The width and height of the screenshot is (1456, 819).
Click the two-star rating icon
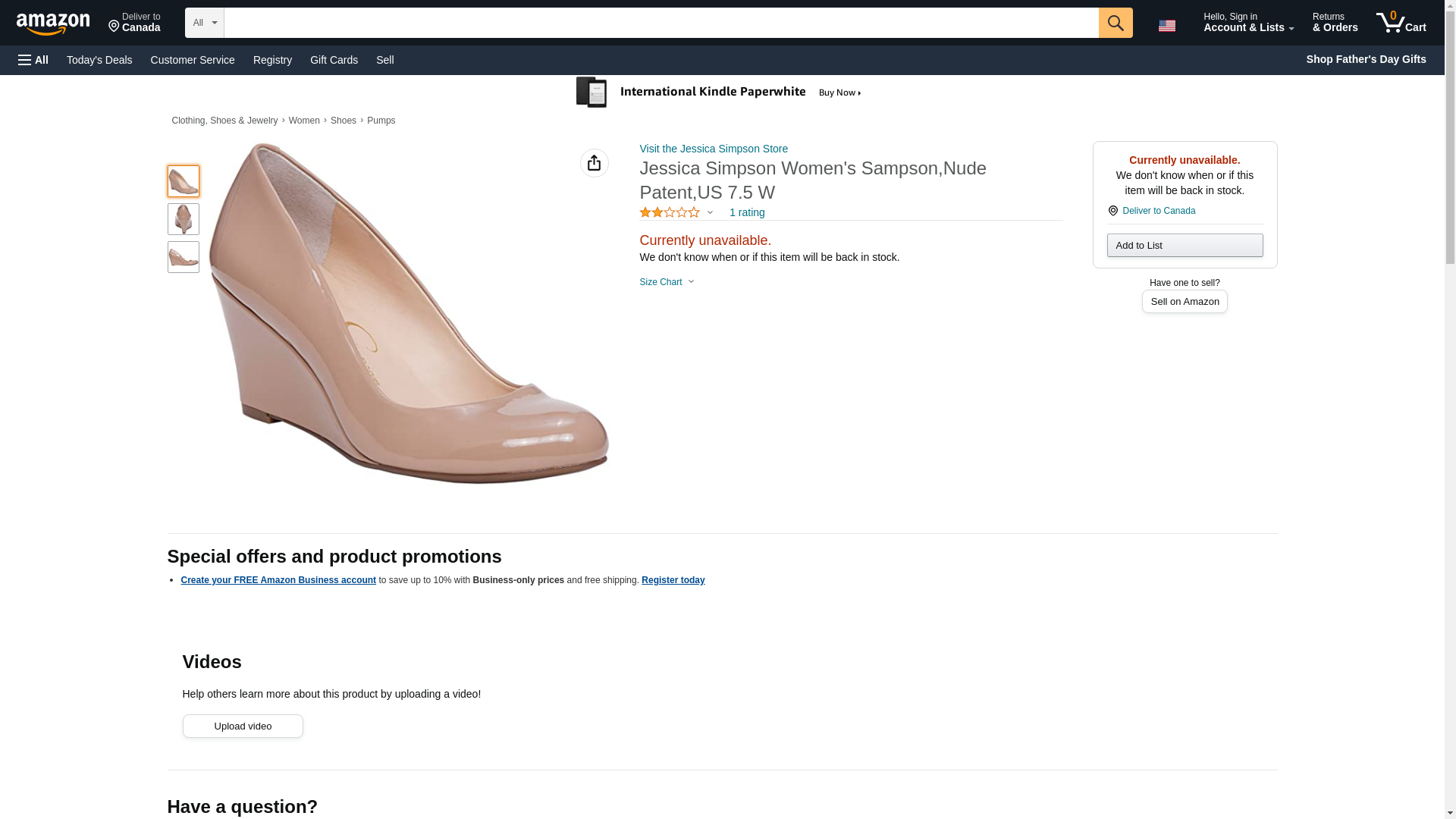(669, 213)
